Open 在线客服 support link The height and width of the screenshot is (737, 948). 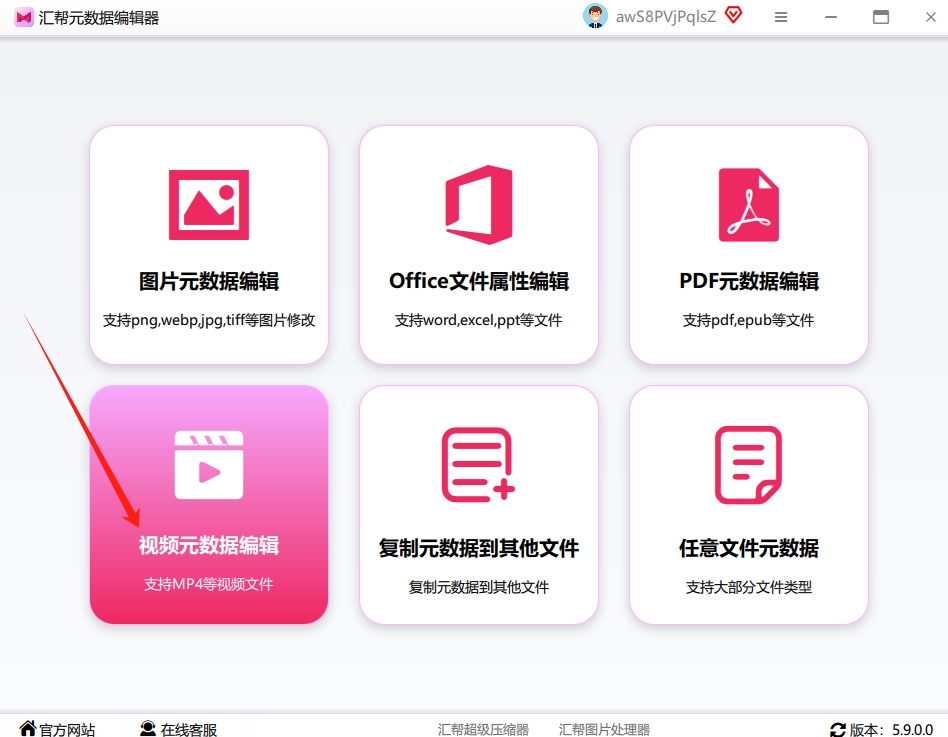coord(189,730)
